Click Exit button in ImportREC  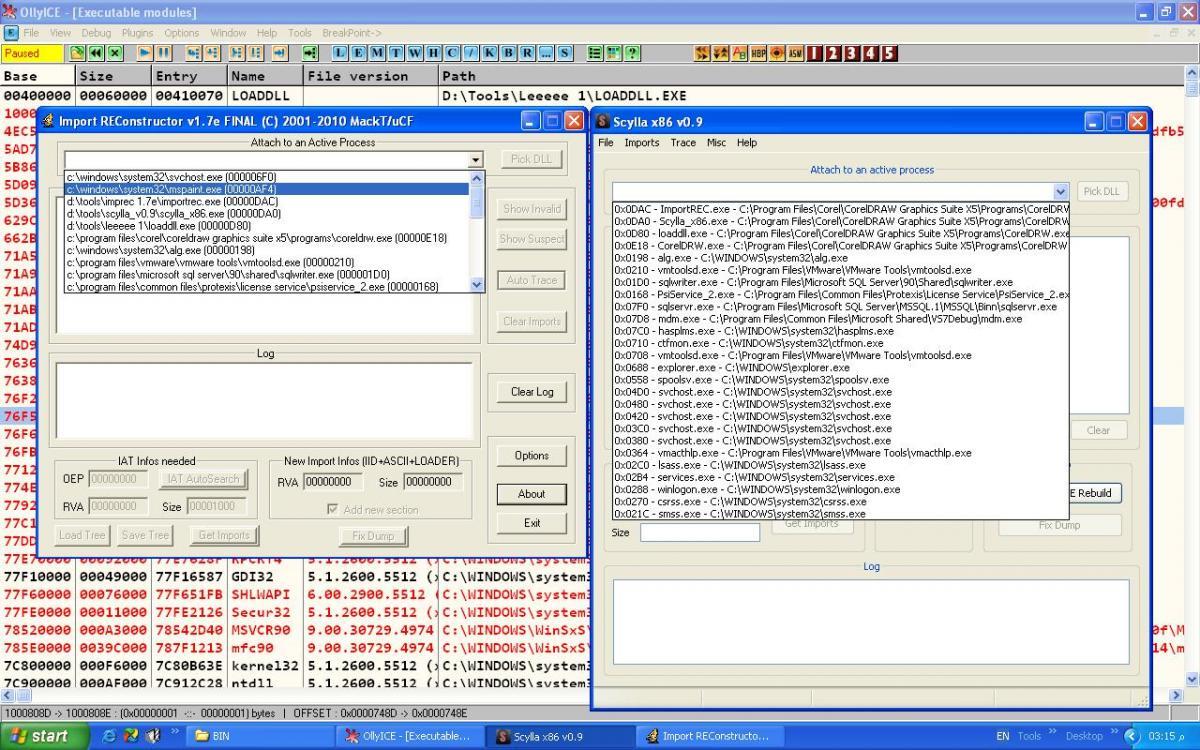(x=531, y=523)
